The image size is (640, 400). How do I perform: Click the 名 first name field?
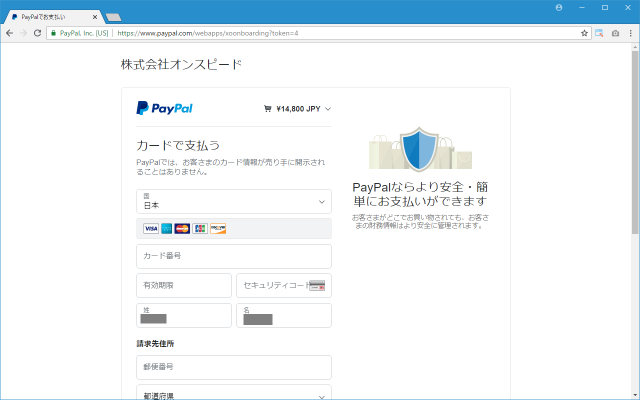tap(284, 315)
